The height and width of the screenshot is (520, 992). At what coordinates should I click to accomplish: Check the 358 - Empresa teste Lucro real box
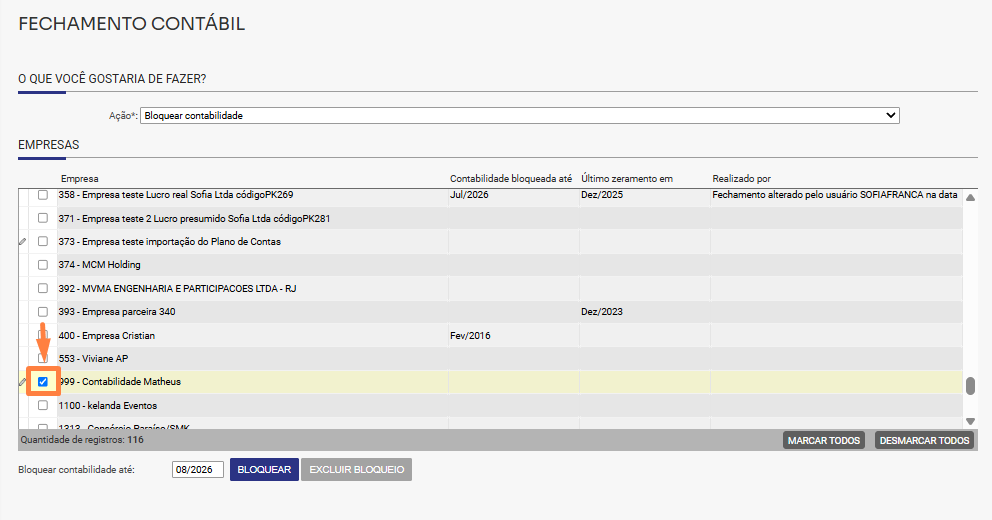43,195
